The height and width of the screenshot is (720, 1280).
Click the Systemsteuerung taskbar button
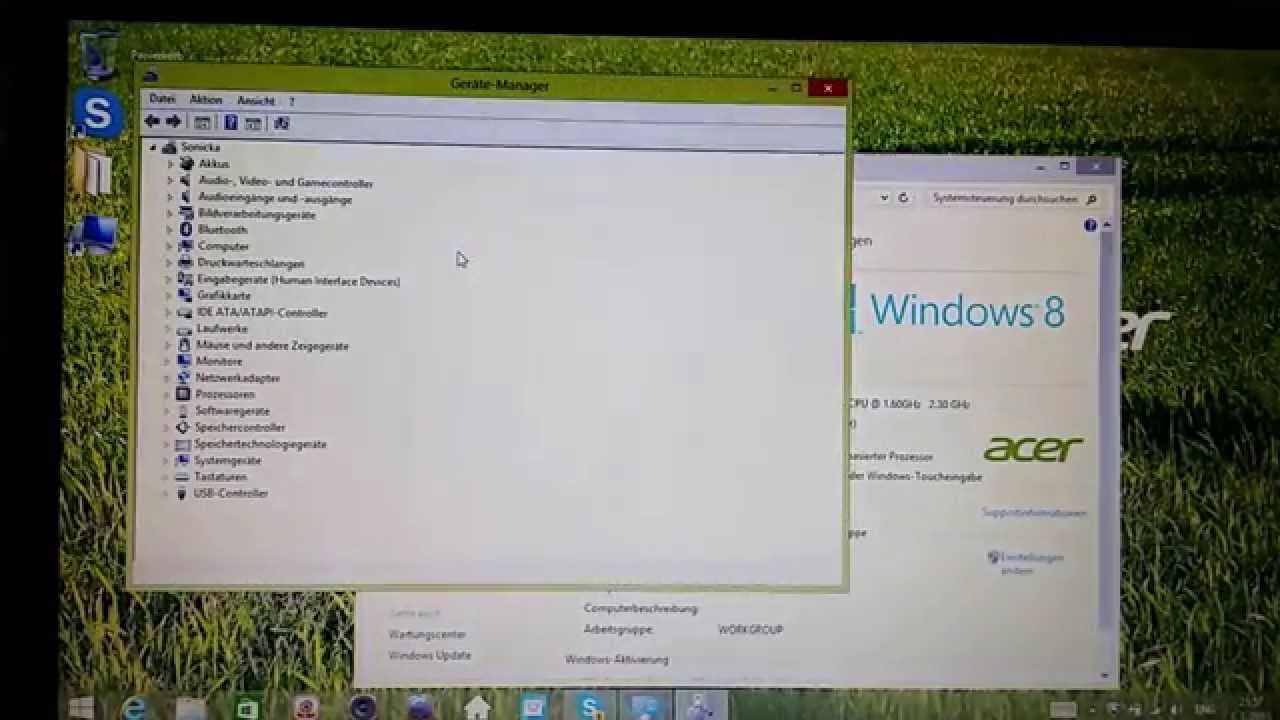pos(647,707)
